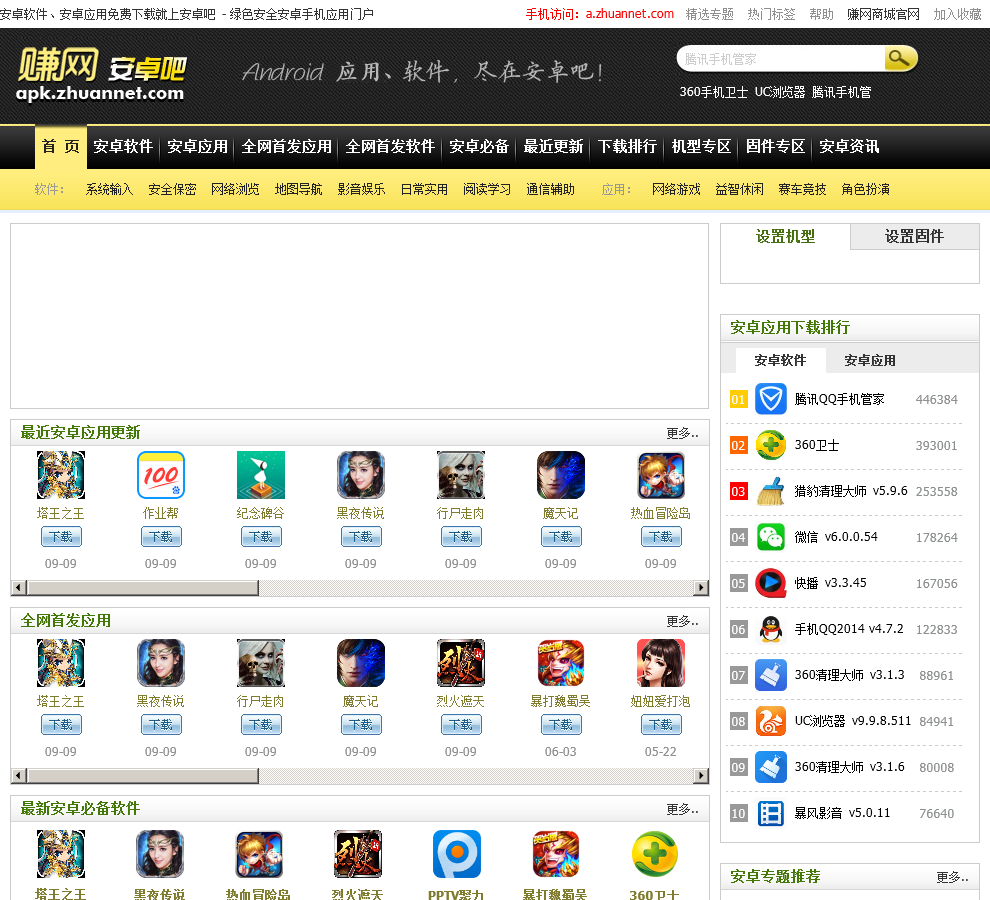Click left scroll arrow in 全网首发应用
The width and height of the screenshot is (990, 900).
tap(19, 776)
